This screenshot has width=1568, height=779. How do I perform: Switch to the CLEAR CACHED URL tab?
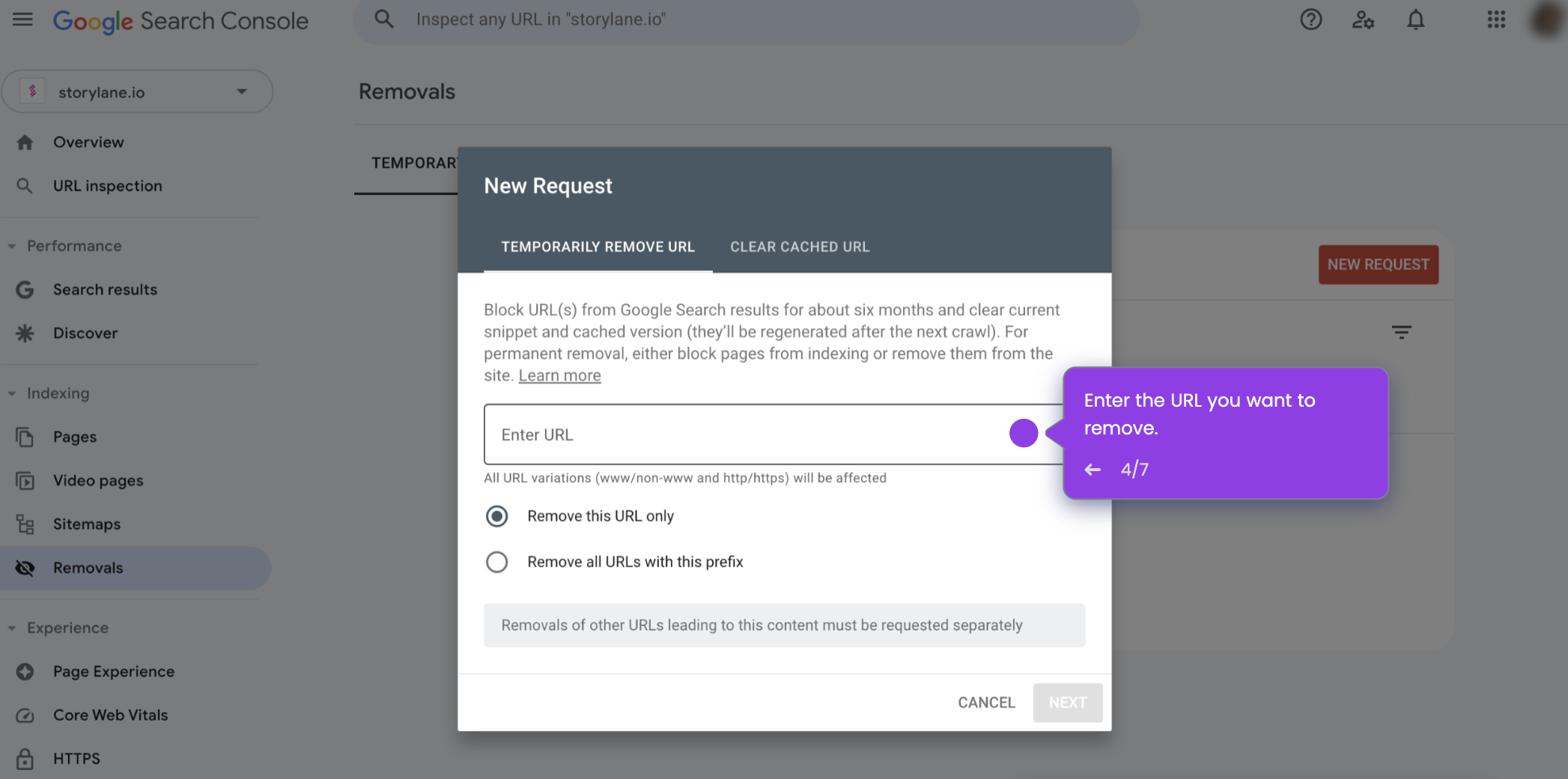[x=799, y=246]
